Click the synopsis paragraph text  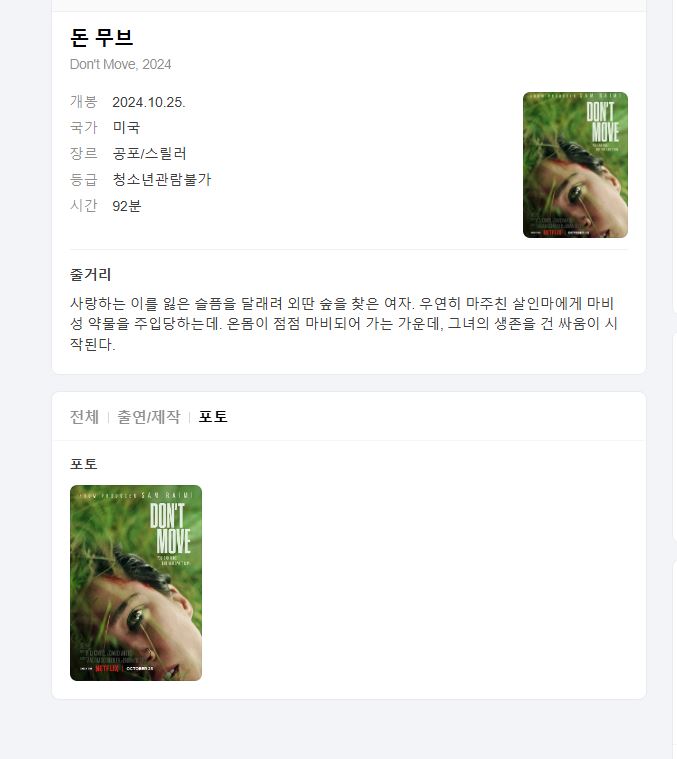coord(344,324)
